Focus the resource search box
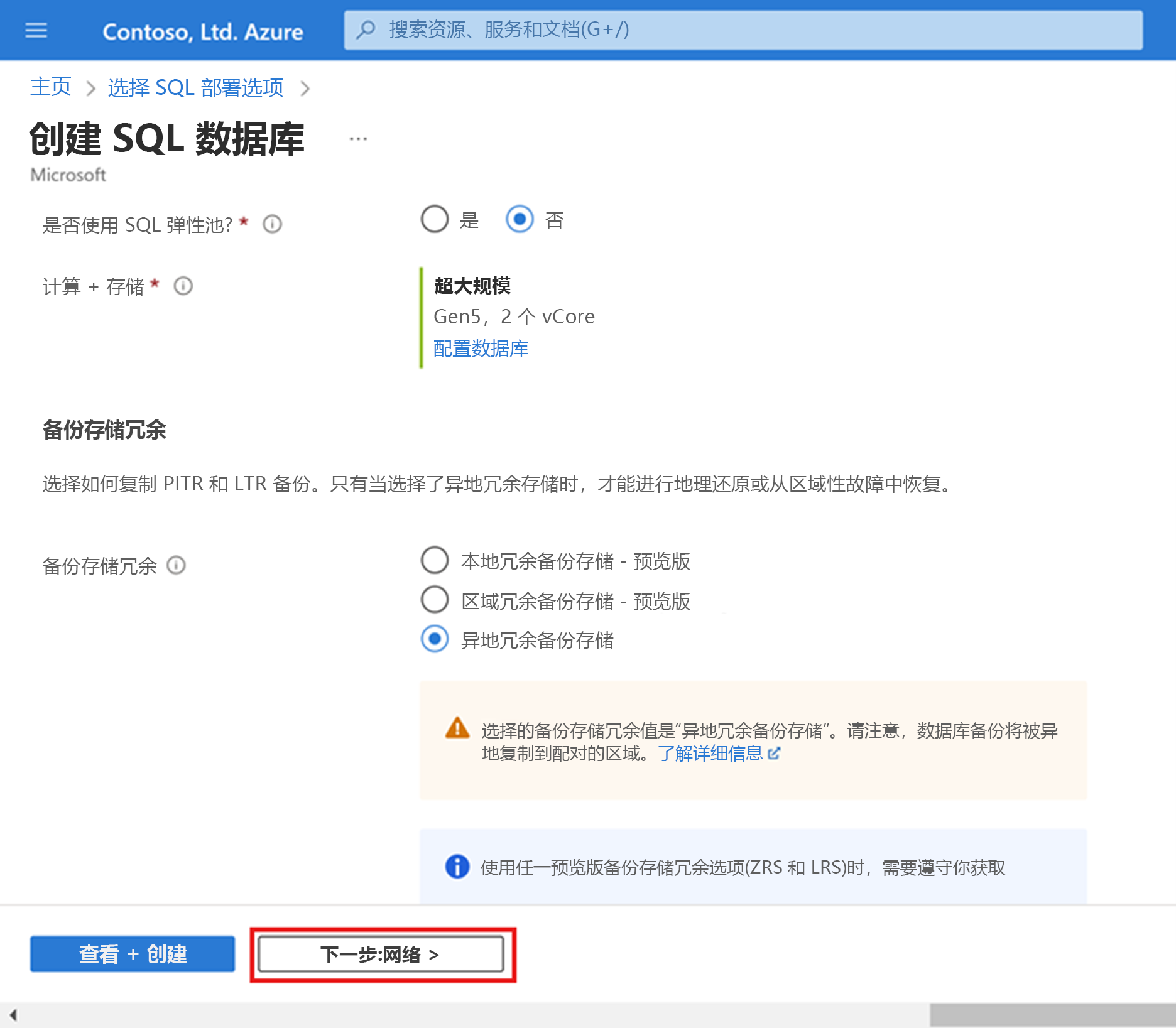Viewport: 1176px width, 1028px height. point(743,30)
